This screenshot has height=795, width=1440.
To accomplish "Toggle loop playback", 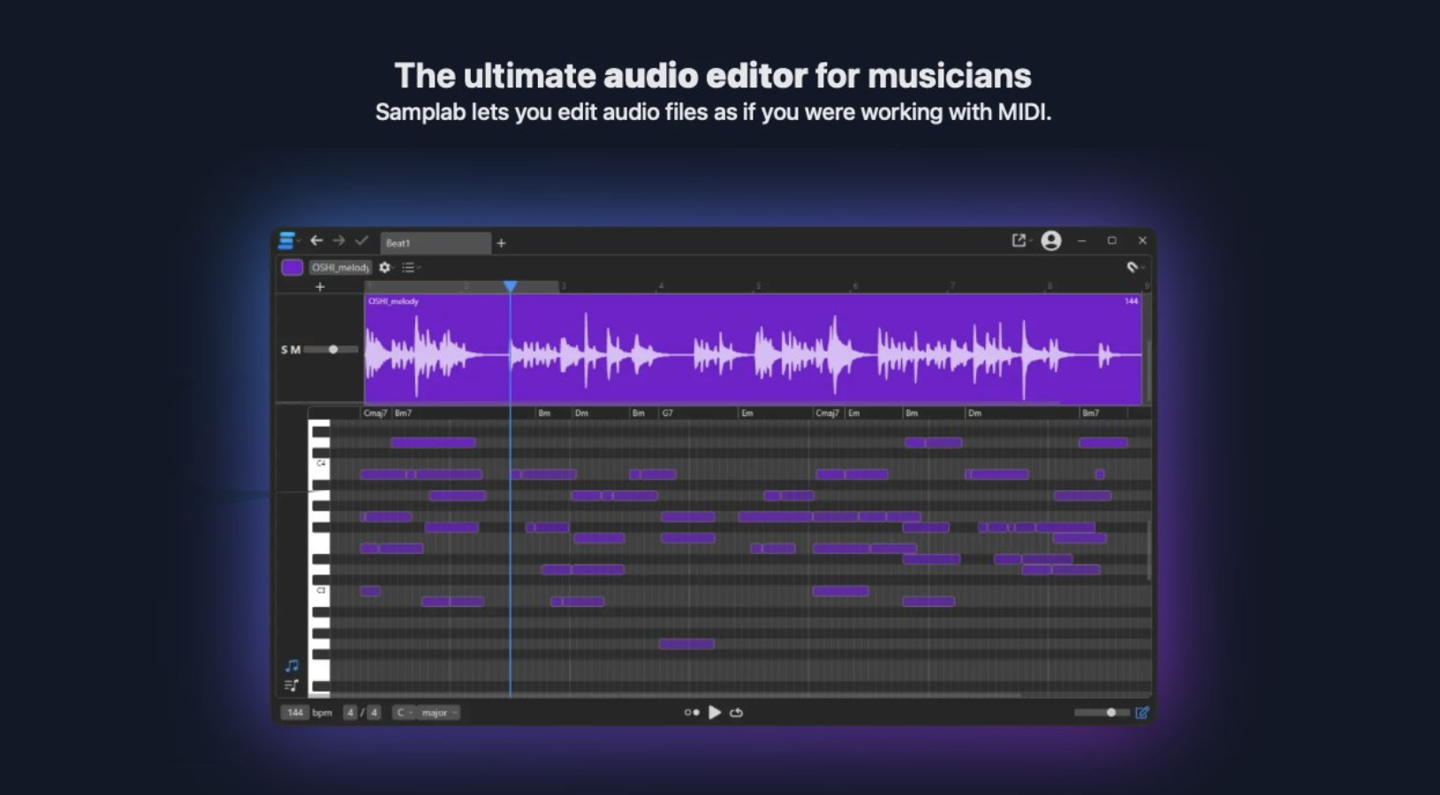I will point(737,713).
